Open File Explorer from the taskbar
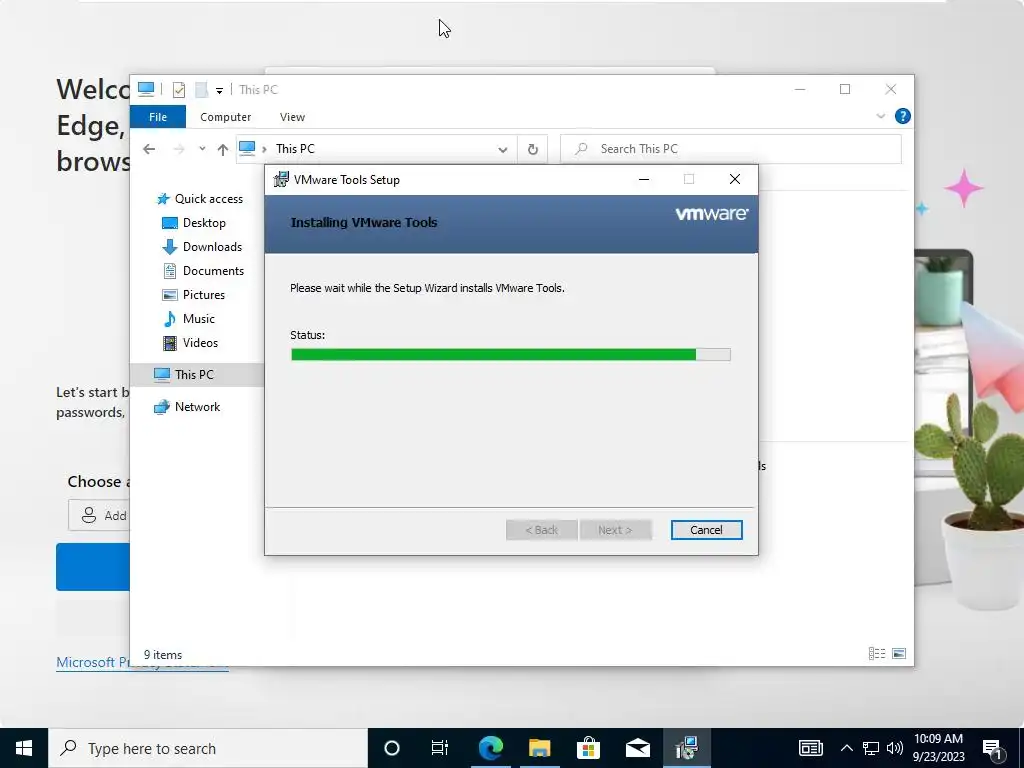Viewport: 1024px width, 768px height. point(539,748)
